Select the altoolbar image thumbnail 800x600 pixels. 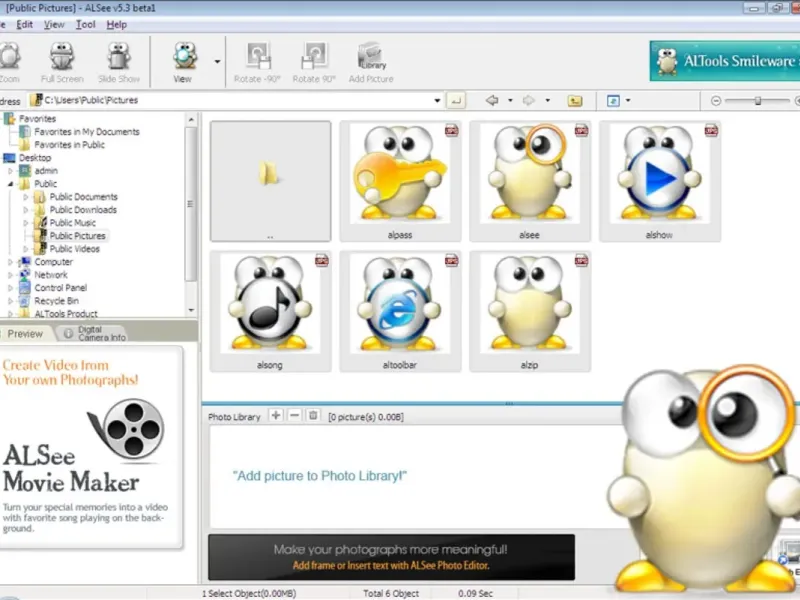click(400, 311)
